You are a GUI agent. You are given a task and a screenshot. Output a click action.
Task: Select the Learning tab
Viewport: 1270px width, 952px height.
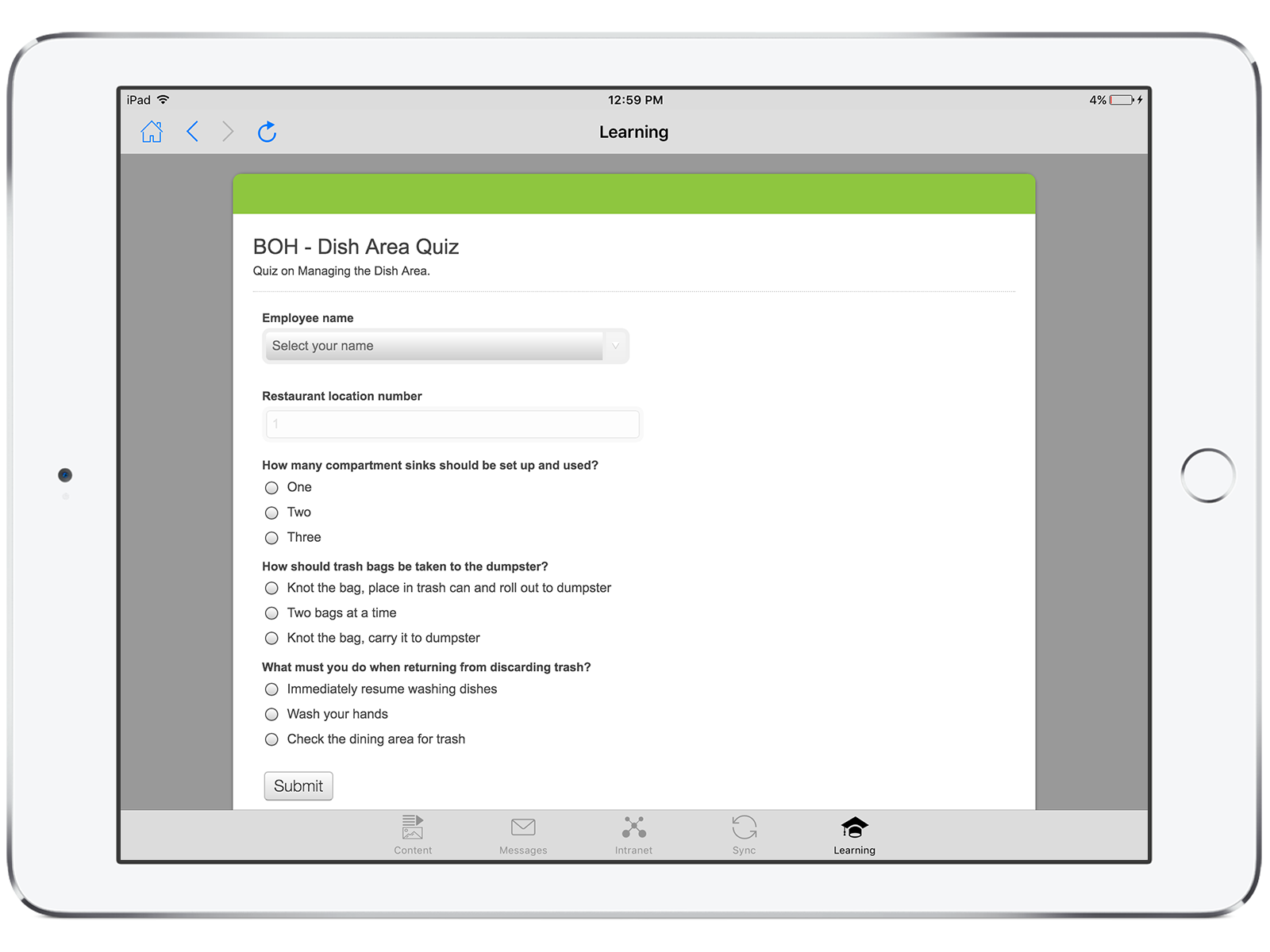[x=854, y=835]
